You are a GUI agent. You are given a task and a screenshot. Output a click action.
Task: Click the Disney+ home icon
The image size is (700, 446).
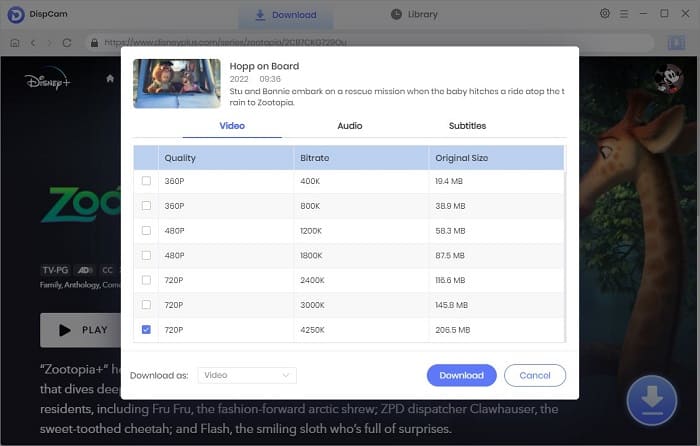[x=110, y=79]
